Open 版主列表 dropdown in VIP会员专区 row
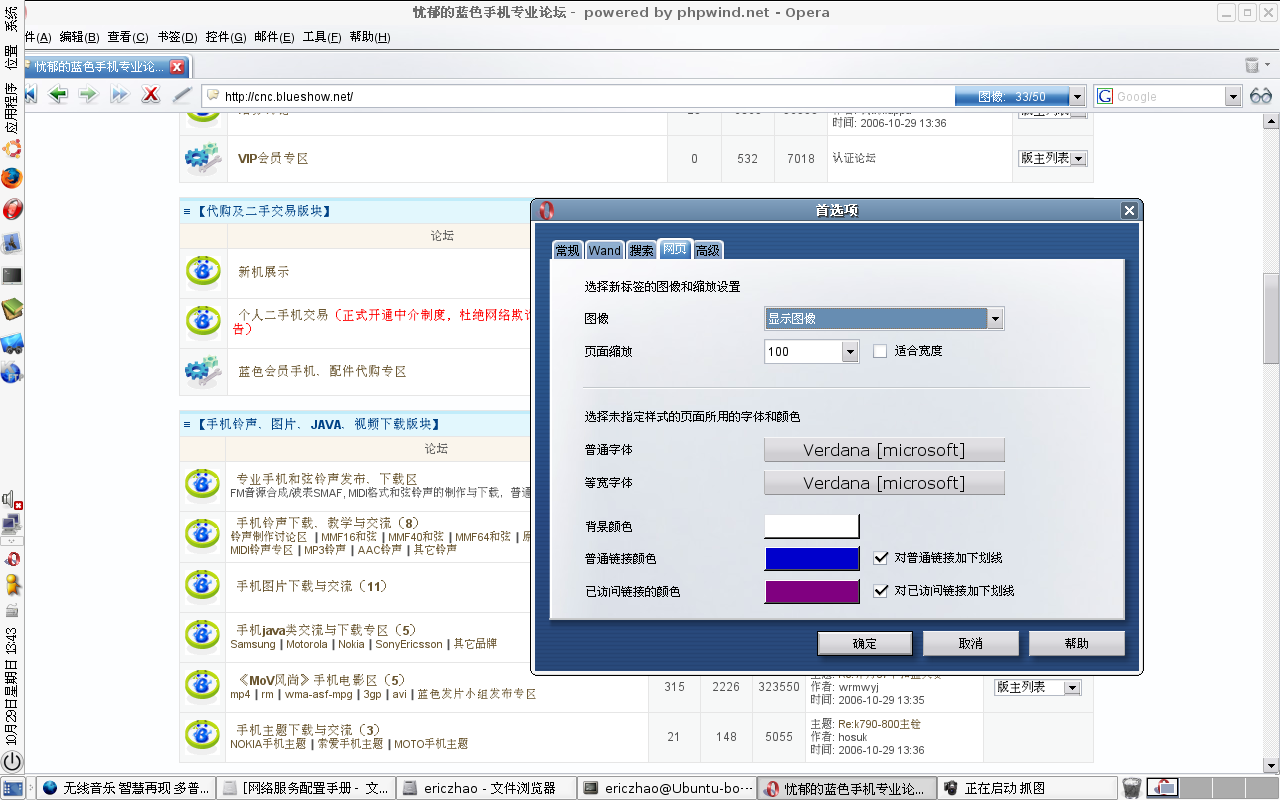Screen dimensions: 1280x800 (1052, 158)
